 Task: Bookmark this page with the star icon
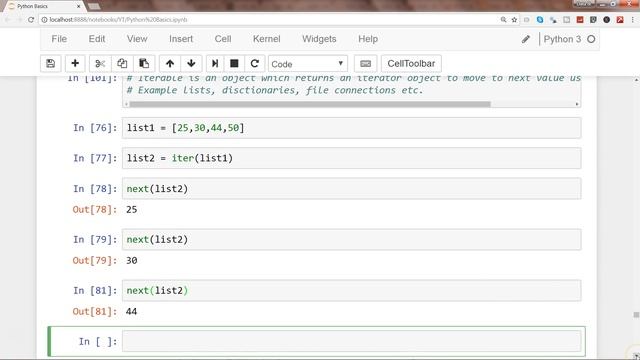click(514, 20)
